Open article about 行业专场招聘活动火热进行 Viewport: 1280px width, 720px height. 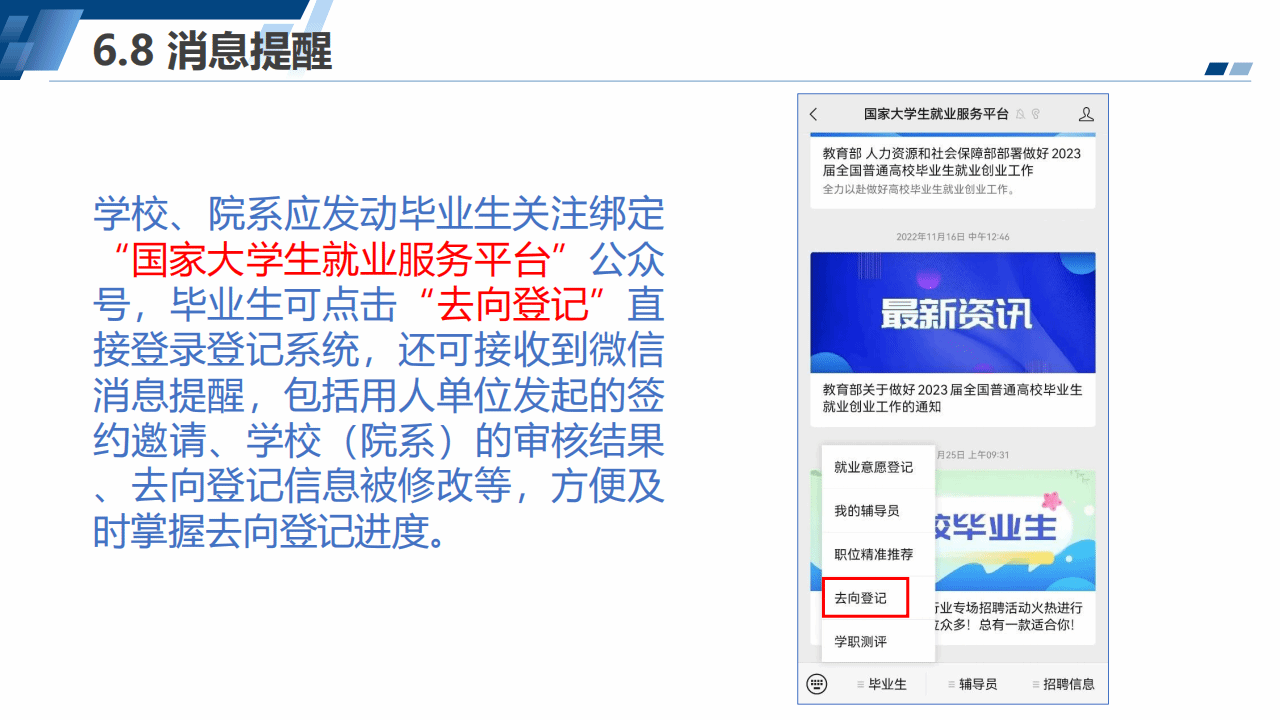[1007, 616]
